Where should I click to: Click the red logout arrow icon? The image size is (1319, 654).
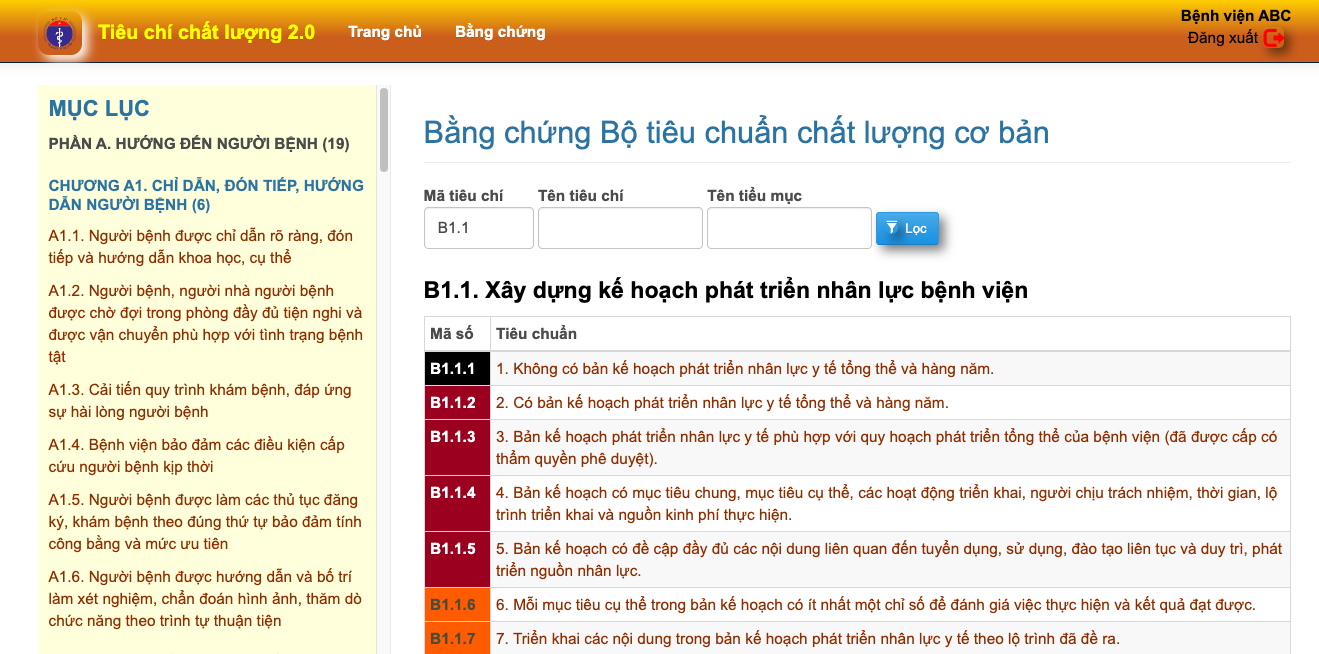pyautogui.click(x=1274, y=39)
